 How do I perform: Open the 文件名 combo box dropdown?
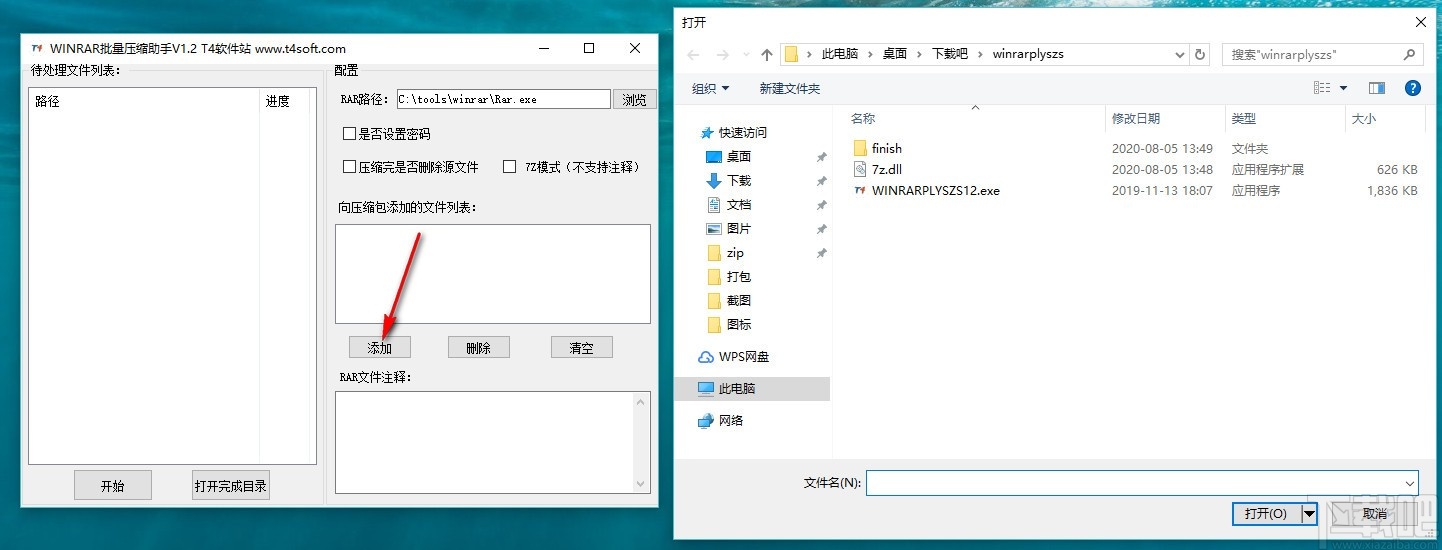pos(1410,483)
